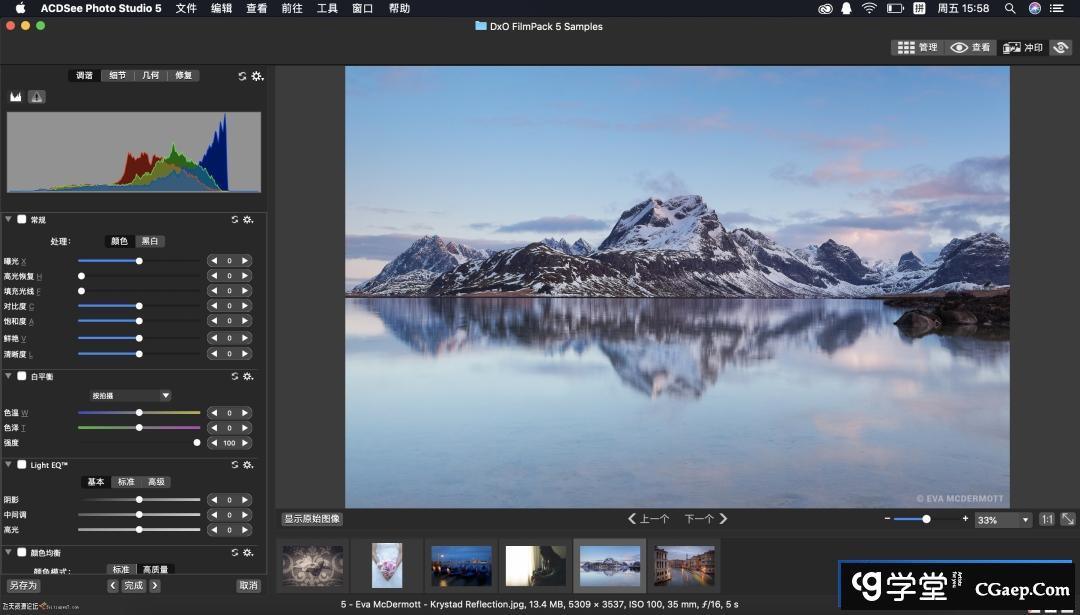Switch to 查看 (View) mode
Image resolution: width=1080 pixels, height=615 pixels.
(970, 47)
